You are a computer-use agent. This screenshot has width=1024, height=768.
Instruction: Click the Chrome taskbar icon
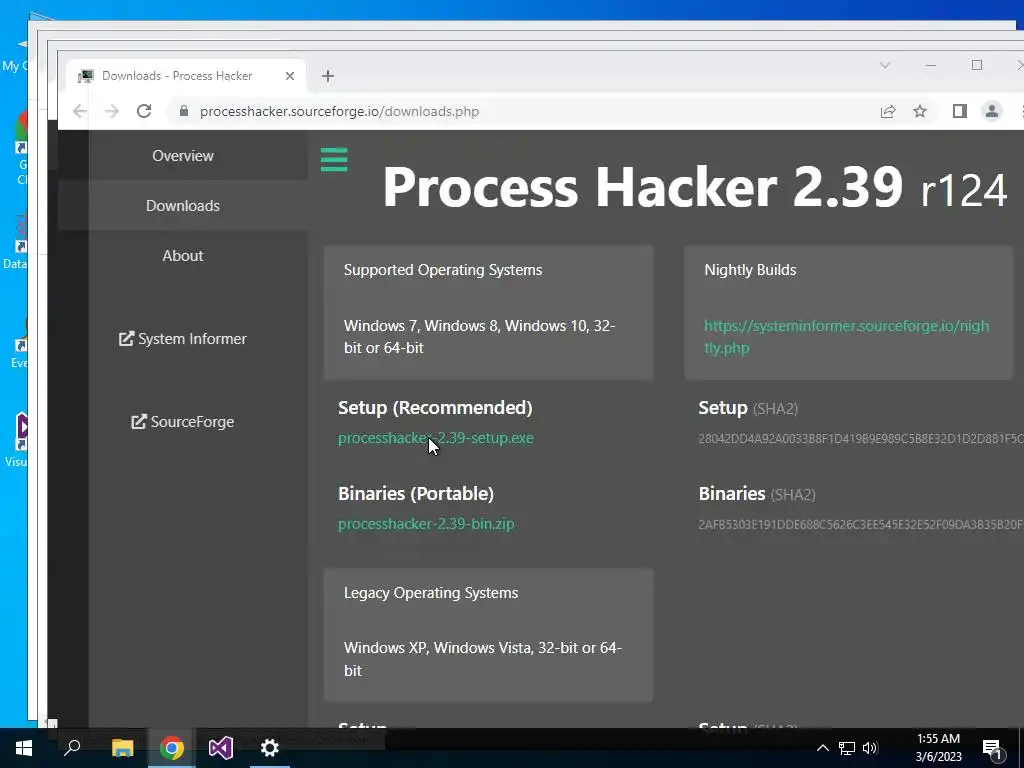(172, 748)
